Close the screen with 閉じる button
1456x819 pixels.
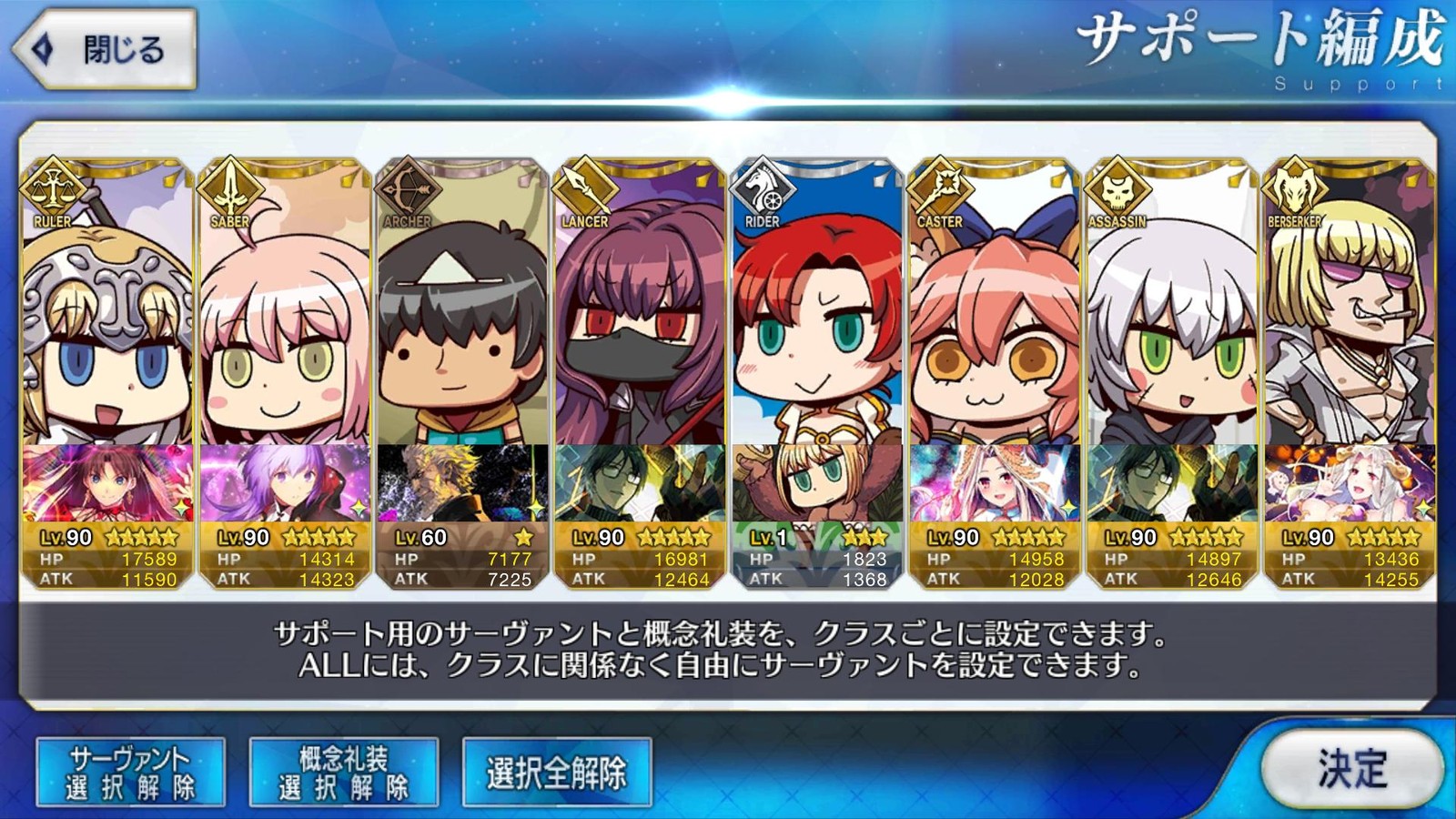[104, 49]
